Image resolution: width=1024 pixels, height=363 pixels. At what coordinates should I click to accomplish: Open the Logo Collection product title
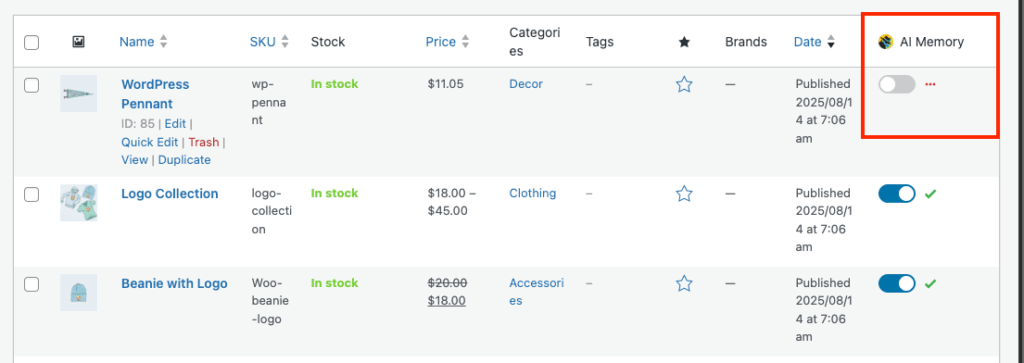170,193
